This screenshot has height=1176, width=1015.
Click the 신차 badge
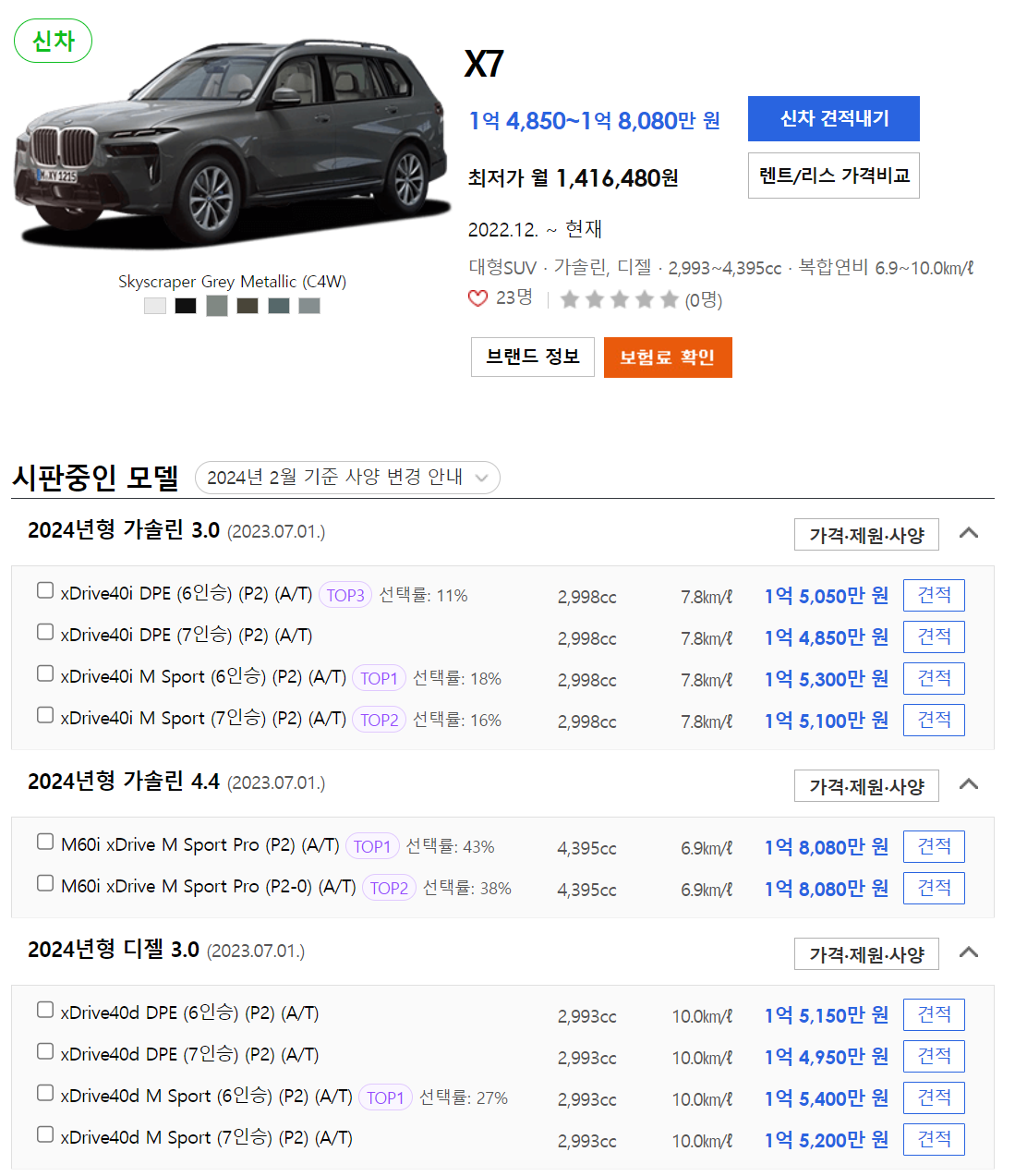(53, 41)
